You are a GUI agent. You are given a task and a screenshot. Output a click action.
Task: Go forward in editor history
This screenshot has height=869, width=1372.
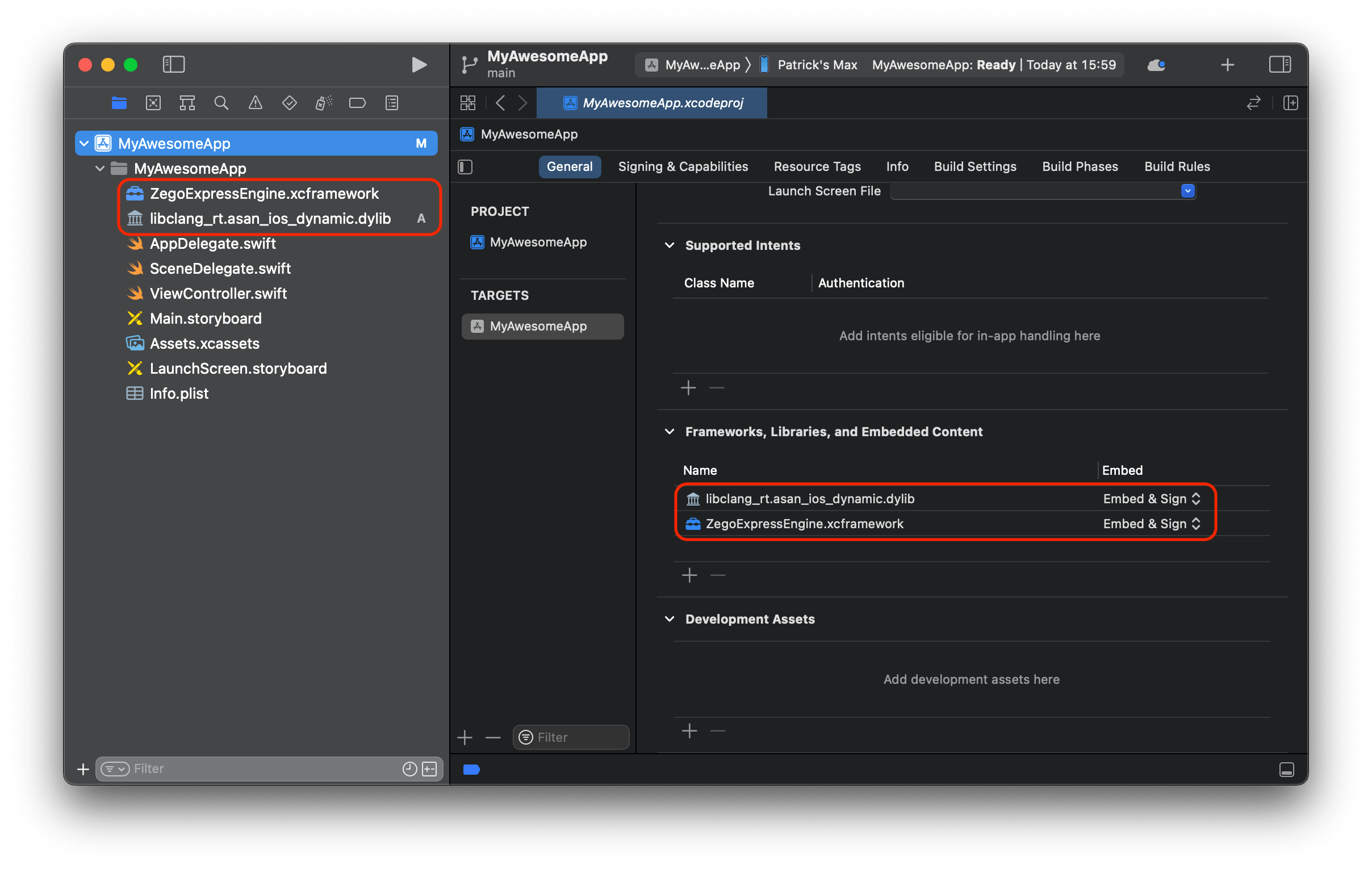[522, 103]
